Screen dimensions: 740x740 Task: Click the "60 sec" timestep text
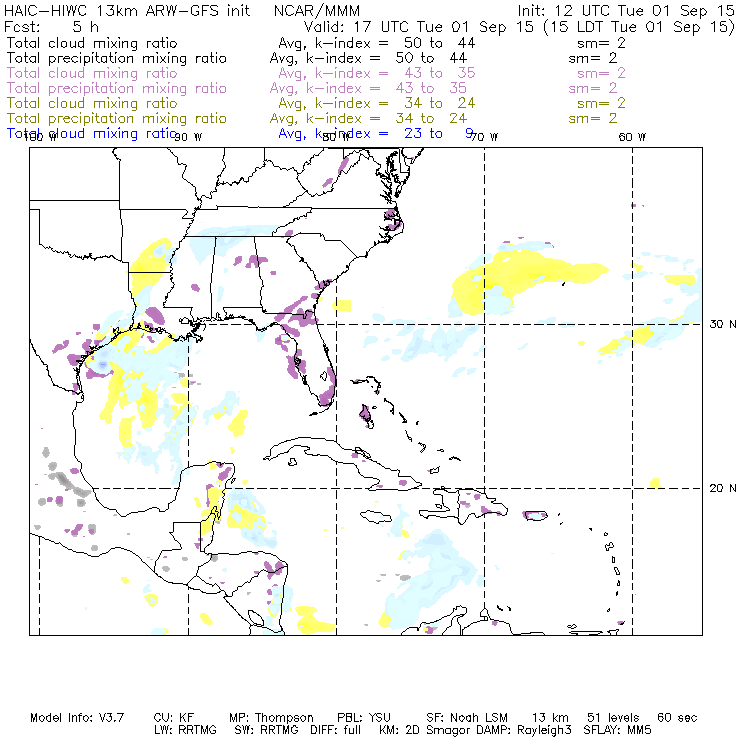[677, 718]
